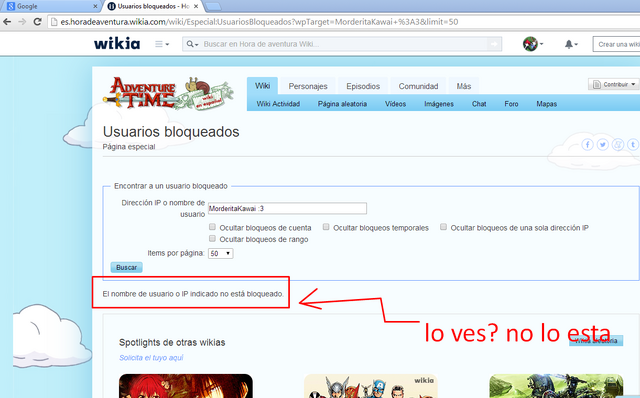Screen dimensions: 640x398
Task: Go to Página aleatoria
Action: 342,104
